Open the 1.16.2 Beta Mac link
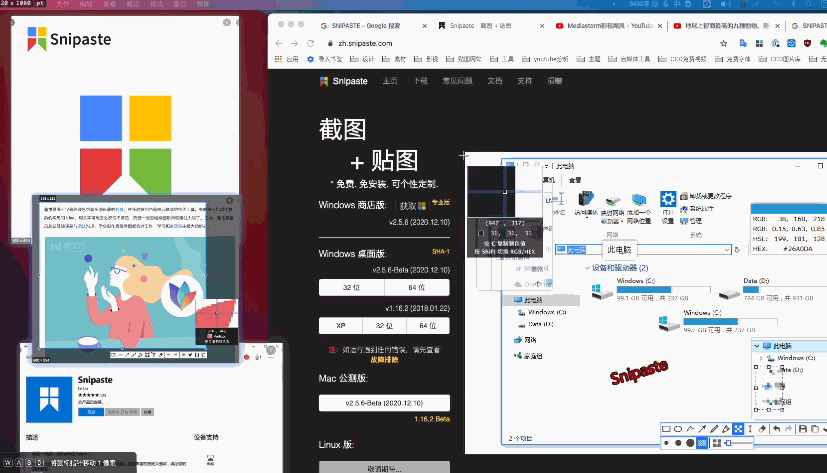 [432, 419]
